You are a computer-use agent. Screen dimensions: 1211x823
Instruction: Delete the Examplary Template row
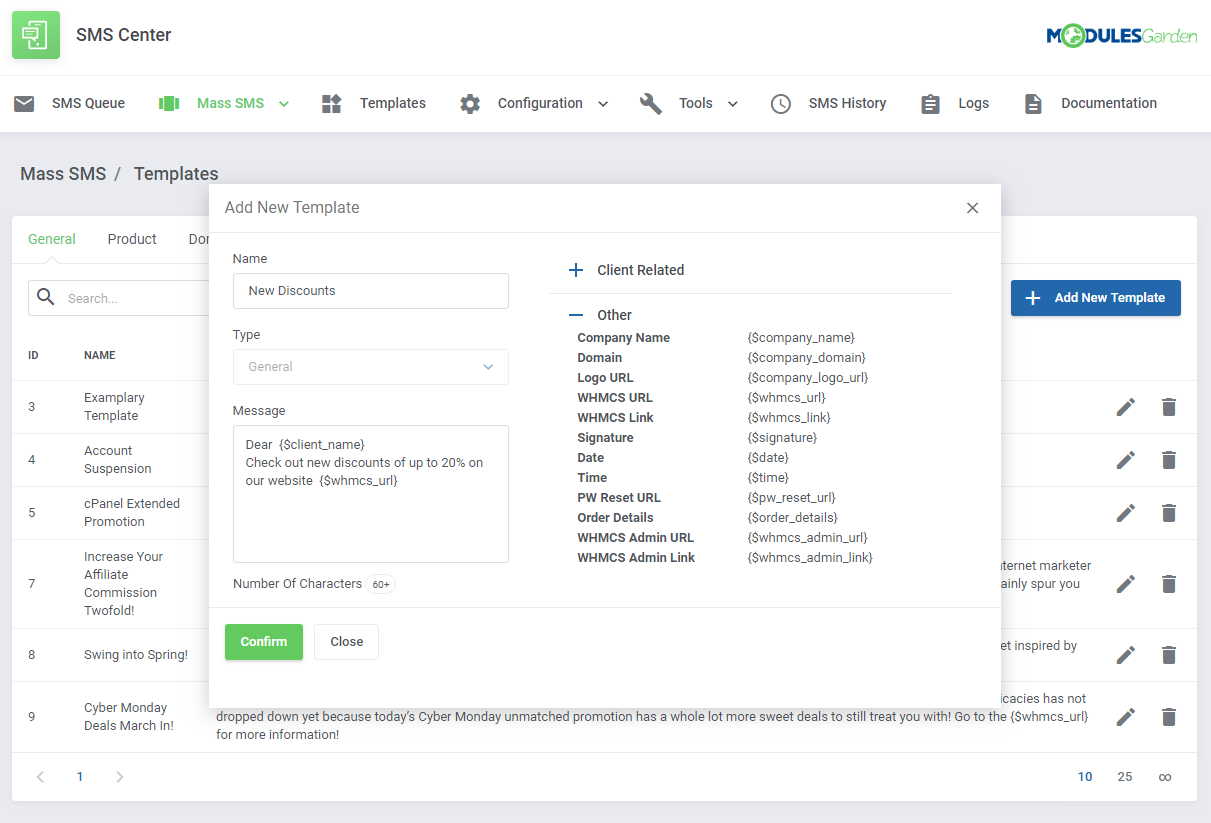1168,407
